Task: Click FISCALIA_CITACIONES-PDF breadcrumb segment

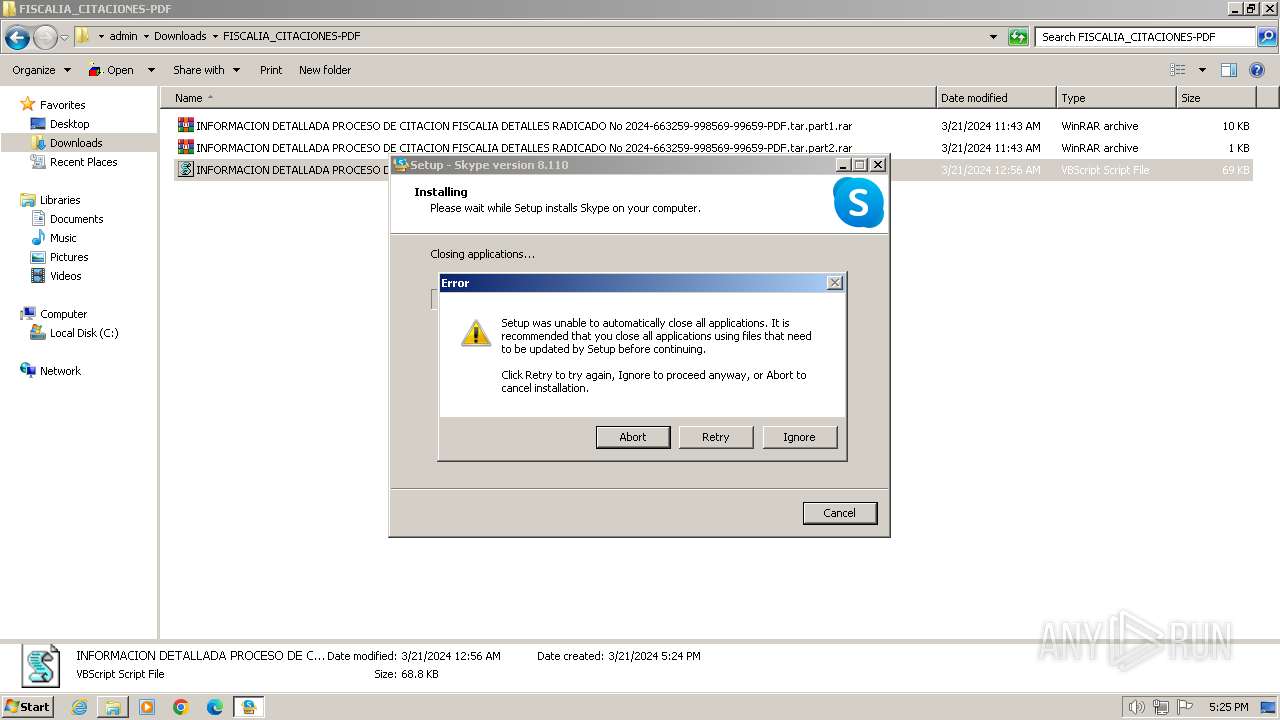Action: (291, 36)
